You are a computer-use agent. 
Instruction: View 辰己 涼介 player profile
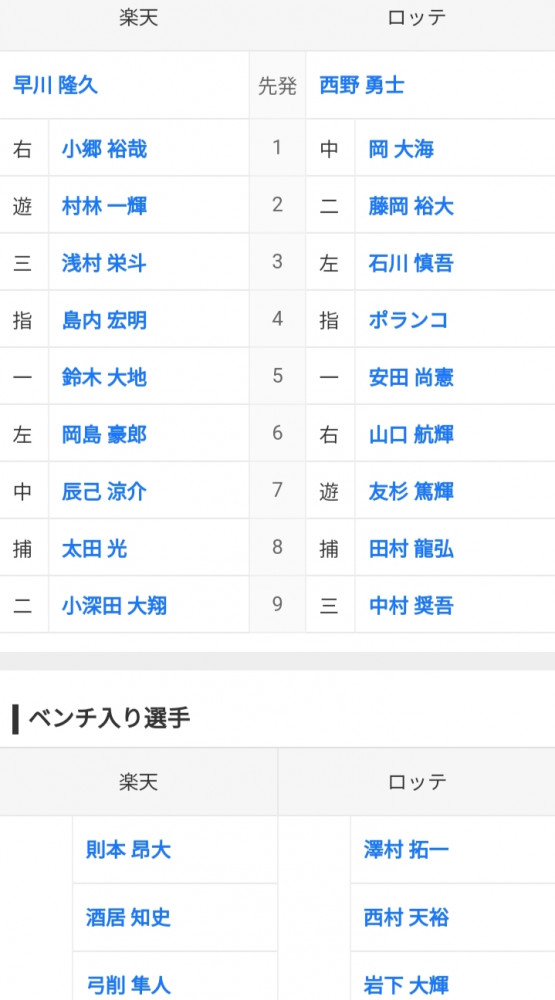(104, 491)
